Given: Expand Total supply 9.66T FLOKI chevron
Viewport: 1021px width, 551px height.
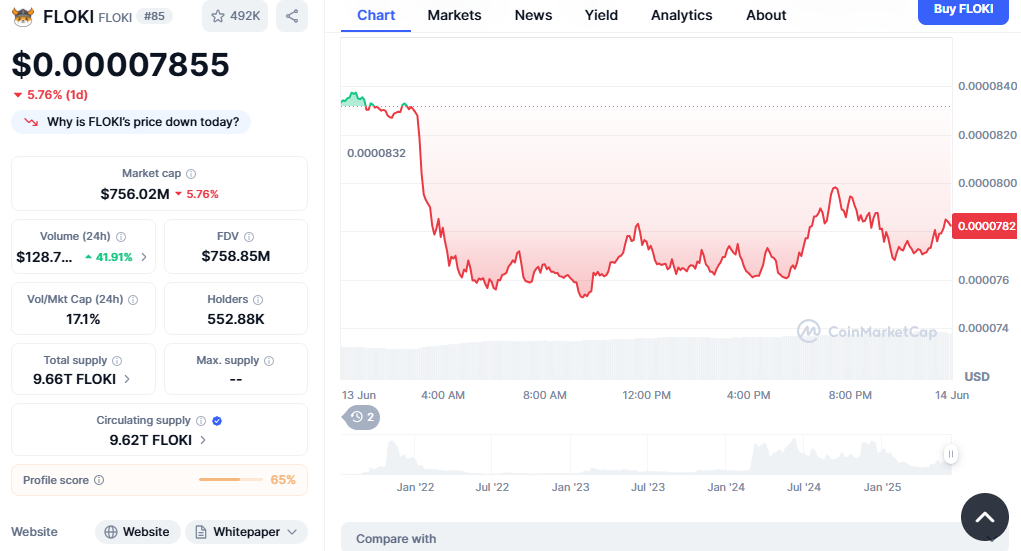Looking at the screenshot, I should 127,379.
